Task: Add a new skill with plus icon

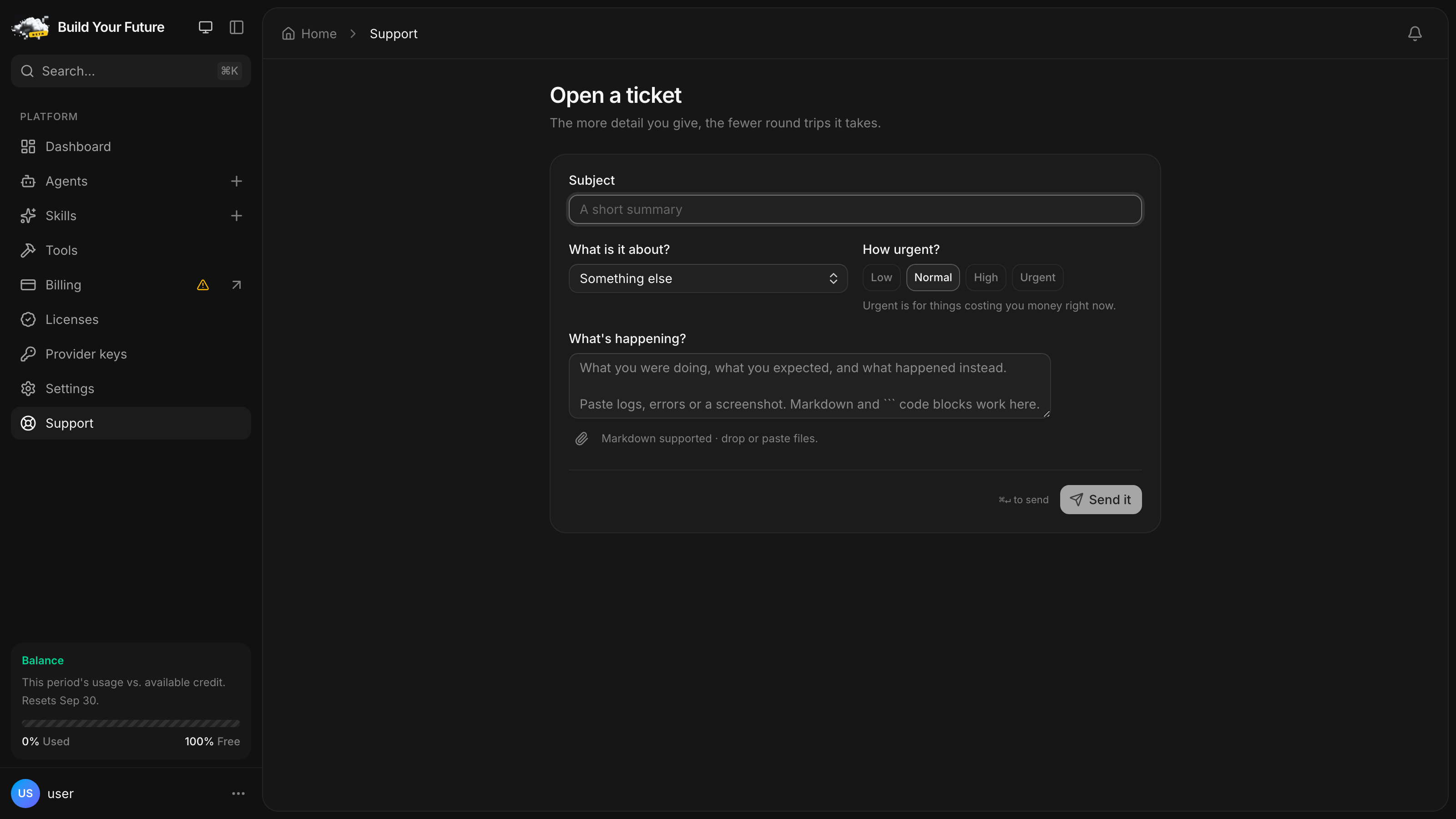Action: (x=236, y=216)
